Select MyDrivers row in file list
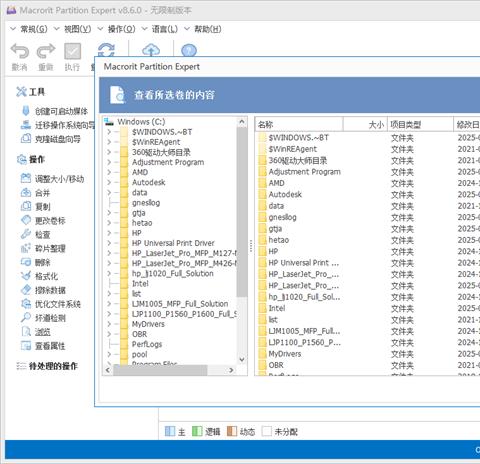480x464 pixels. pos(285,354)
